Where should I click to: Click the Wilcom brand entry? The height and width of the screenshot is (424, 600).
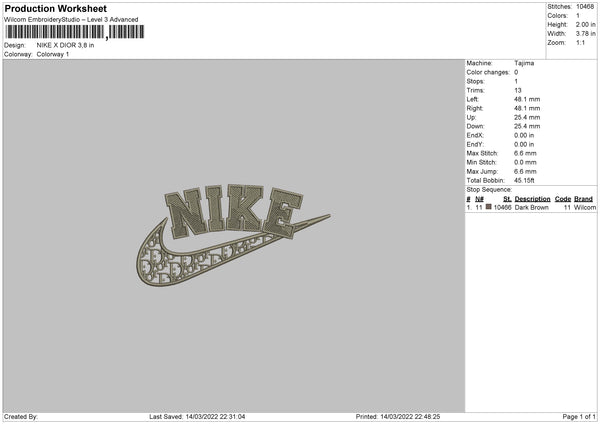(x=585, y=207)
